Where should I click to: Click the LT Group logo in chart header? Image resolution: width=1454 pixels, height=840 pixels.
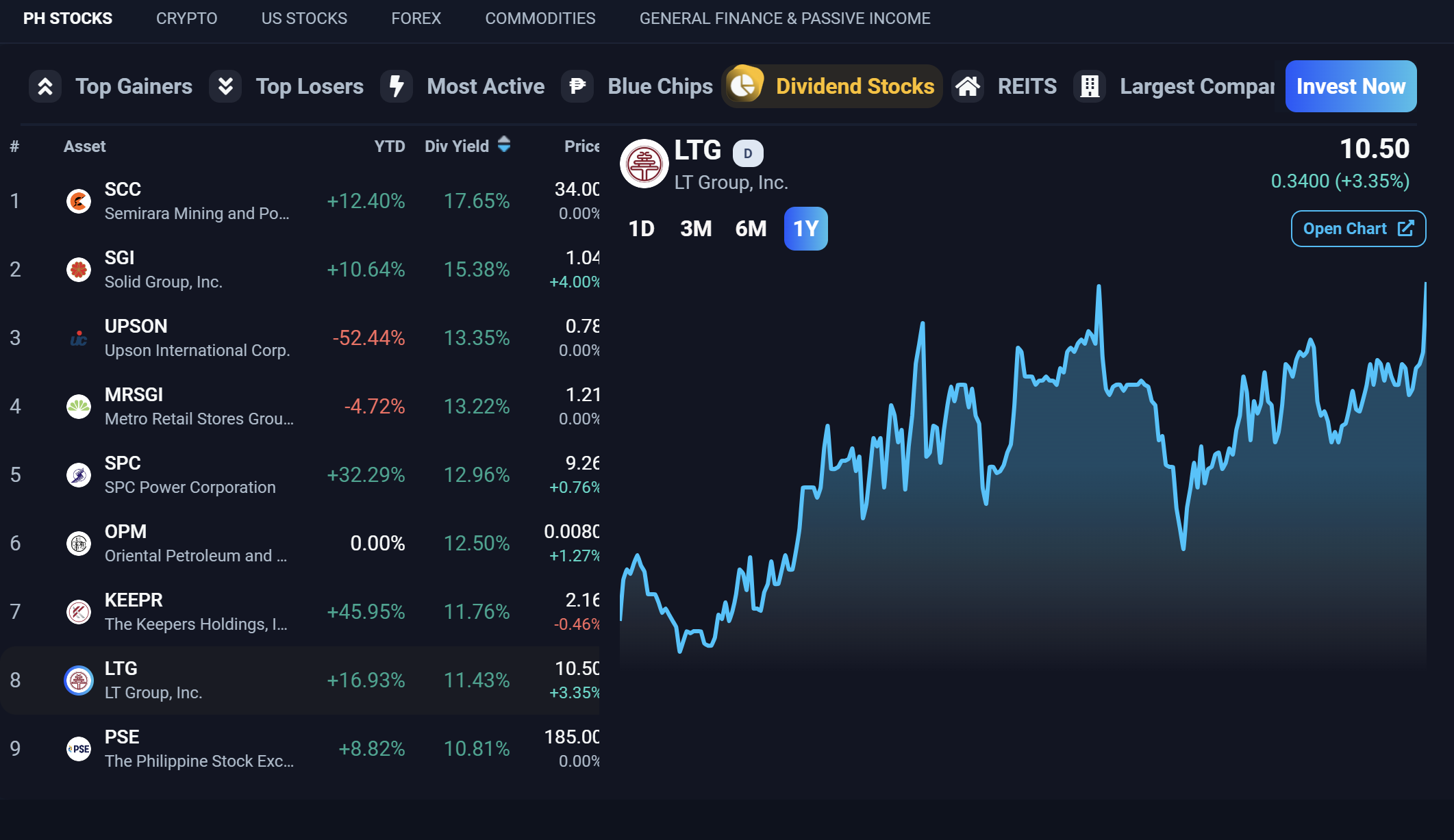[x=644, y=164]
